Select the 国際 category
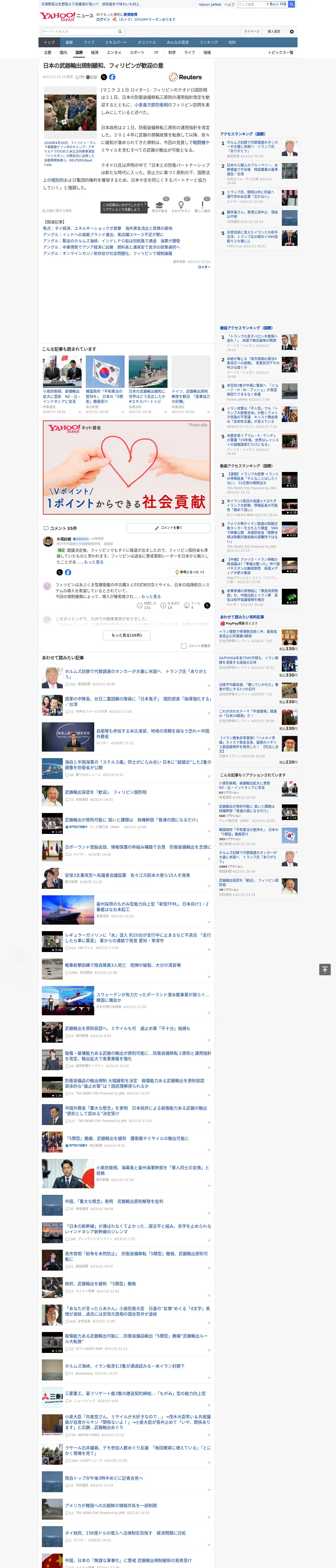Image resolution: width=336 pixels, height=1568 pixels. tap(79, 52)
